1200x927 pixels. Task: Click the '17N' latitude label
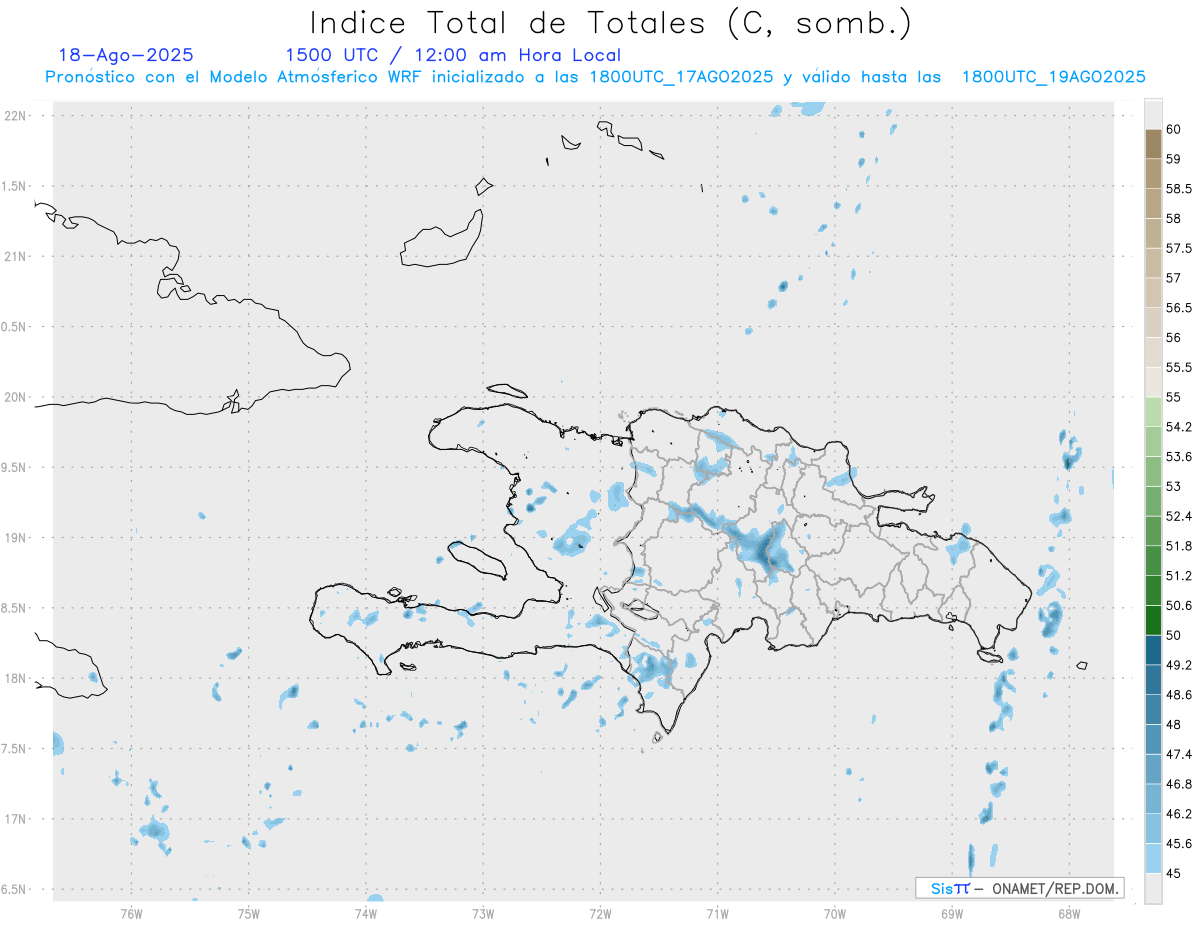15,819
